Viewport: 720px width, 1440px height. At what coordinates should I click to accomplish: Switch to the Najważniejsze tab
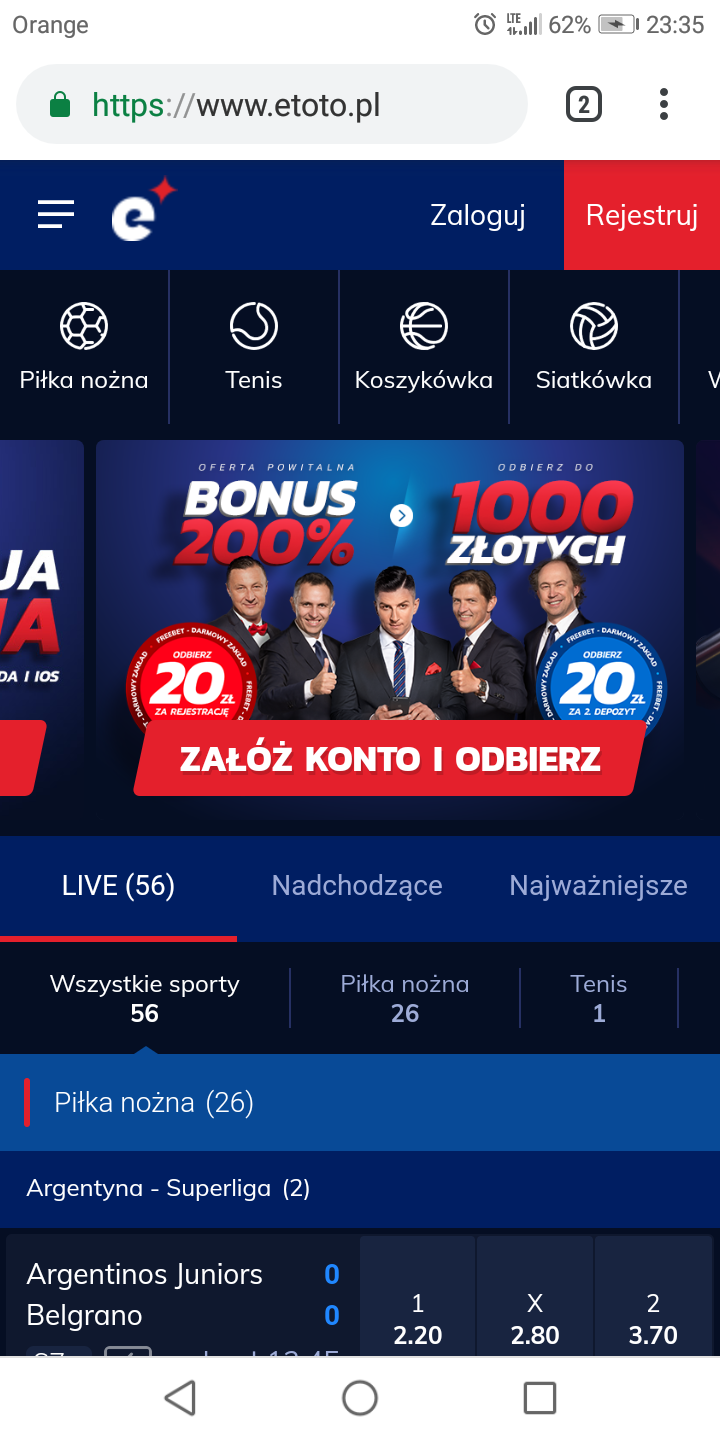598,886
